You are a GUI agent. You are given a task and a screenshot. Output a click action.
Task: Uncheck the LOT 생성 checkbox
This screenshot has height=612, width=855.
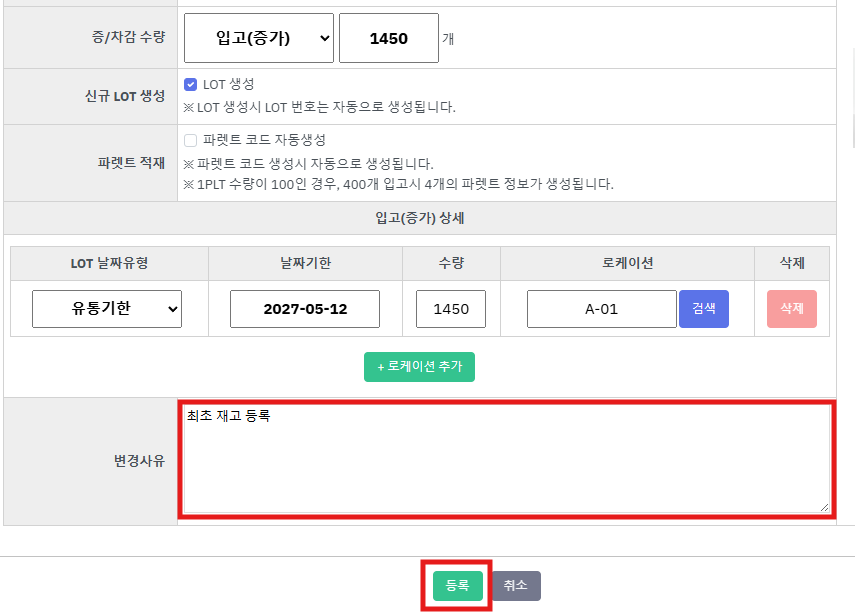click(x=191, y=85)
